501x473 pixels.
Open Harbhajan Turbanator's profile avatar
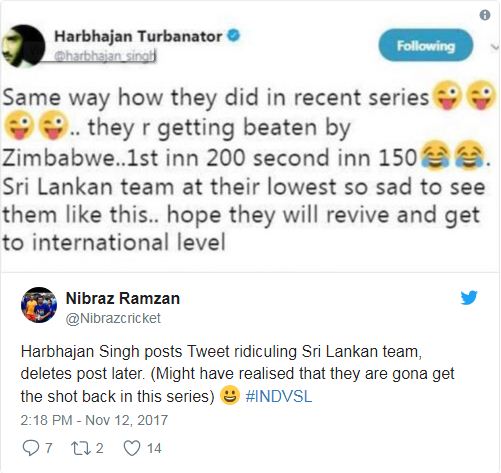23,46
